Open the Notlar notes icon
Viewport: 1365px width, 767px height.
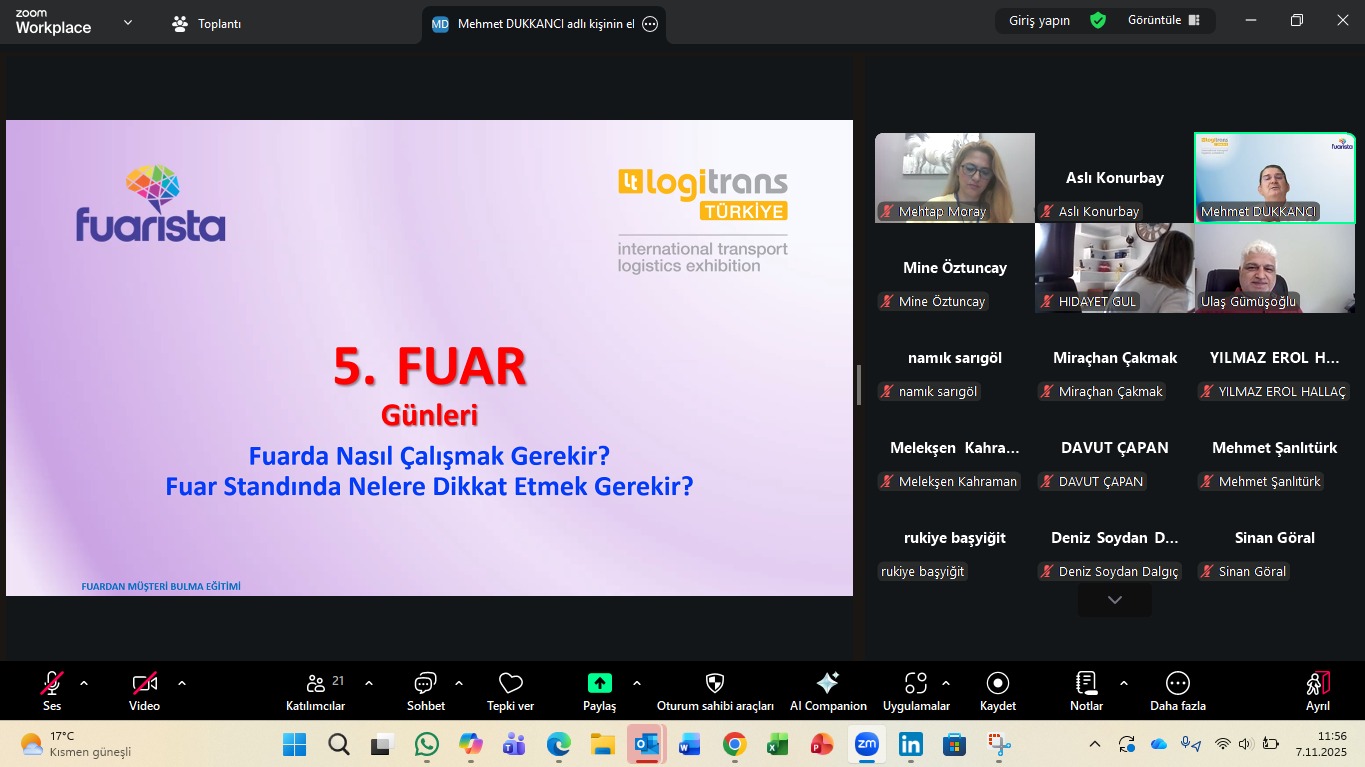[1086, 683]
